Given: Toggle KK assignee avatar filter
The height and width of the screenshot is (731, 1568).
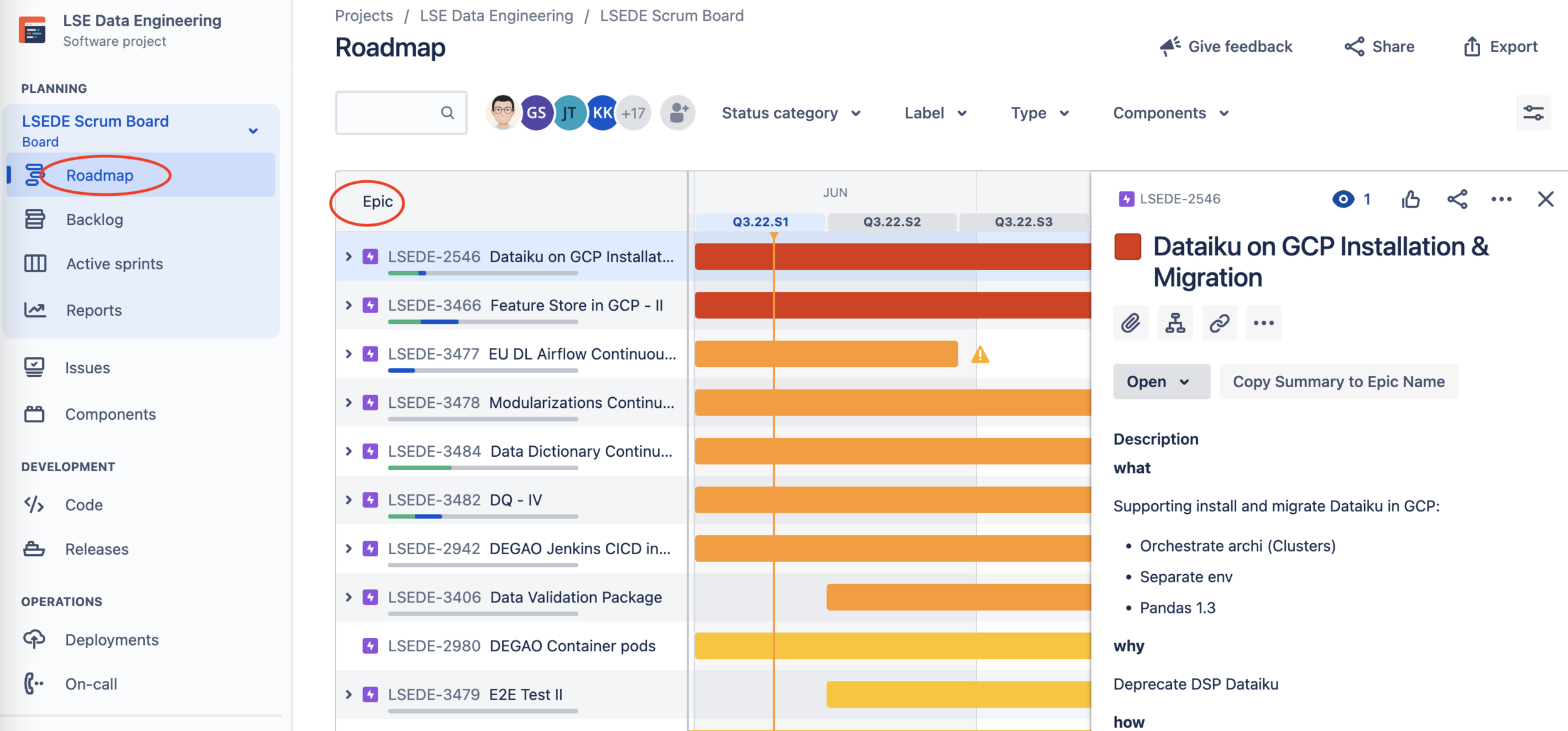Looking at the screenshot, I should pos(602,113).
